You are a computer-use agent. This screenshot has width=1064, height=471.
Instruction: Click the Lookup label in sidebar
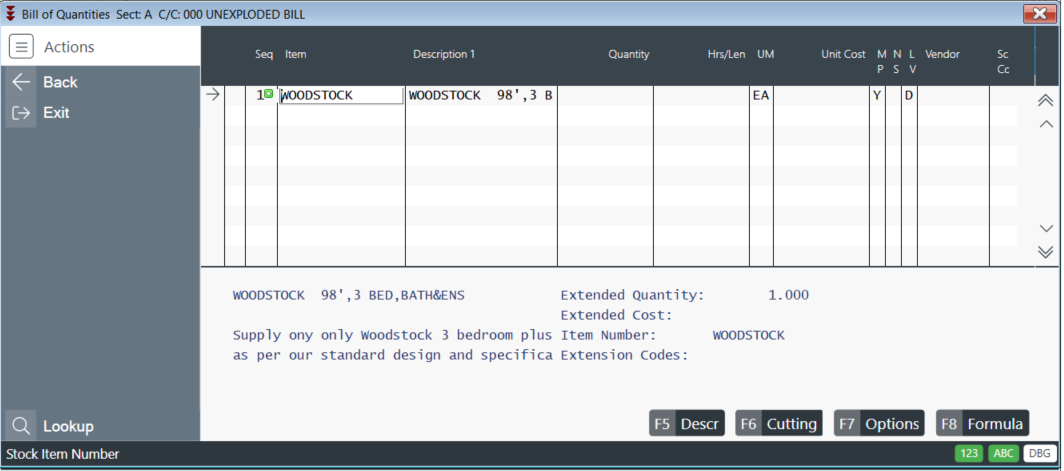69,426
